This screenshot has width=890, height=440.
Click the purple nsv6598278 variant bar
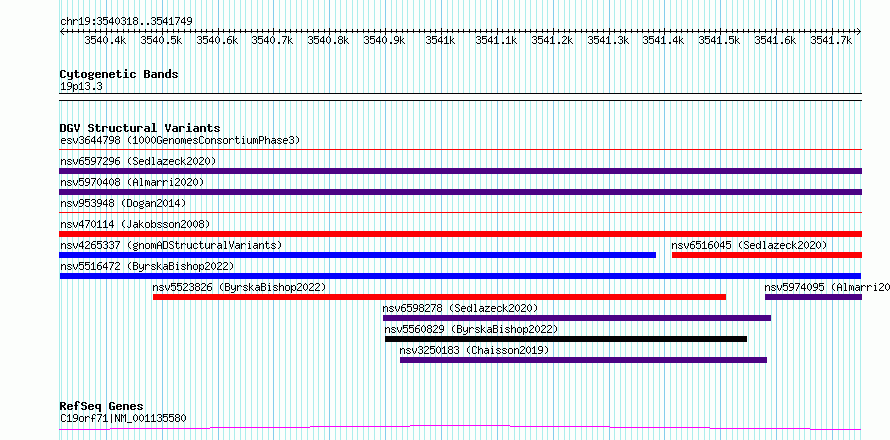(x=577, y=318)
